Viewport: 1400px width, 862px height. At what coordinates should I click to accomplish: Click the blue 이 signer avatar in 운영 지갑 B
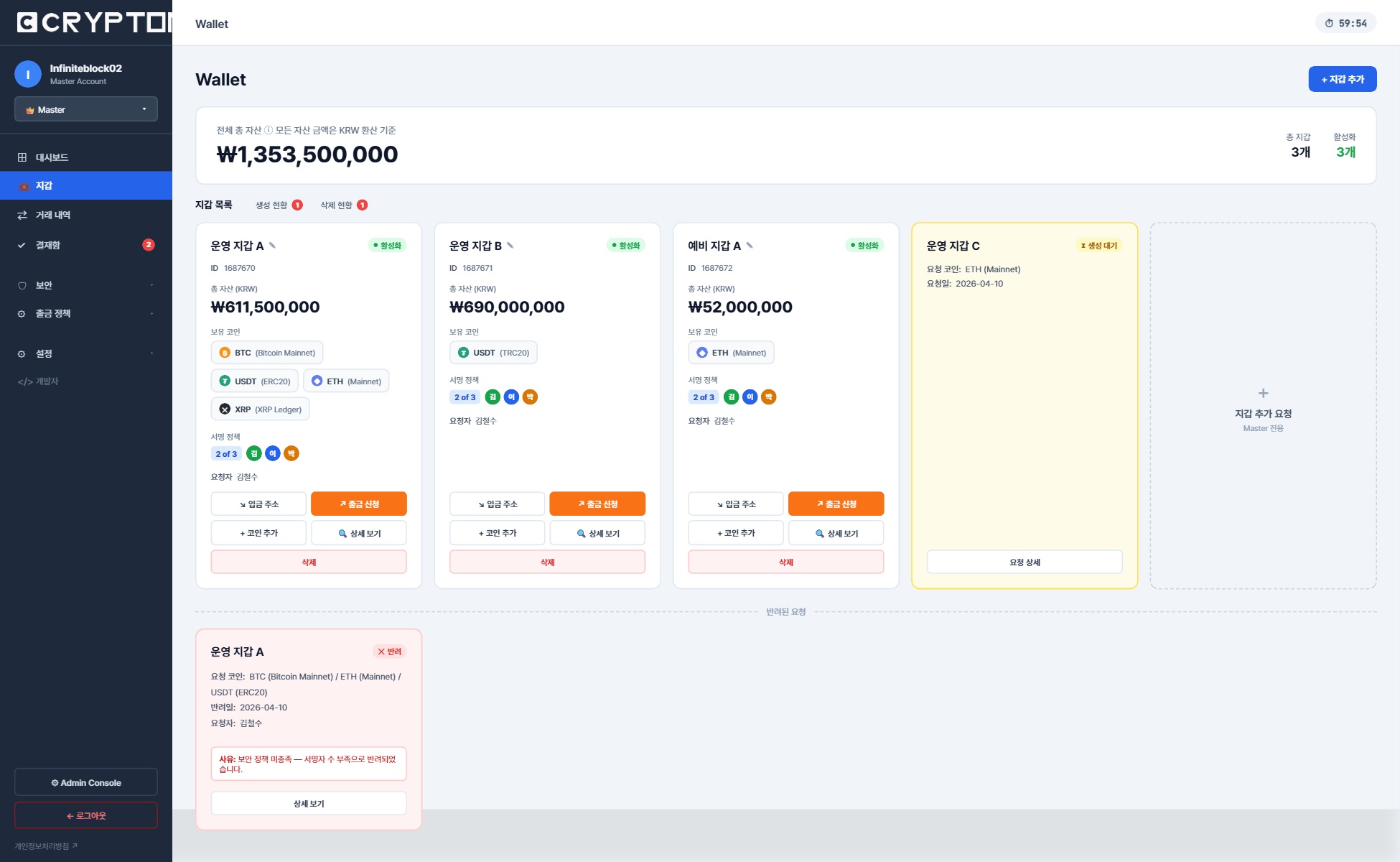tap(511, 397)
